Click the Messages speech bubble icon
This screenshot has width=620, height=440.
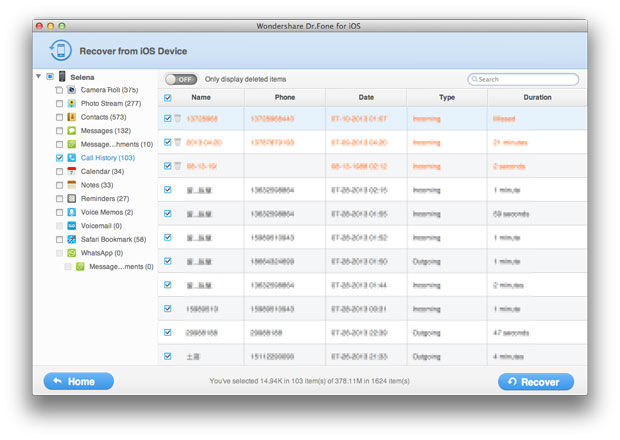pos(72,130)
